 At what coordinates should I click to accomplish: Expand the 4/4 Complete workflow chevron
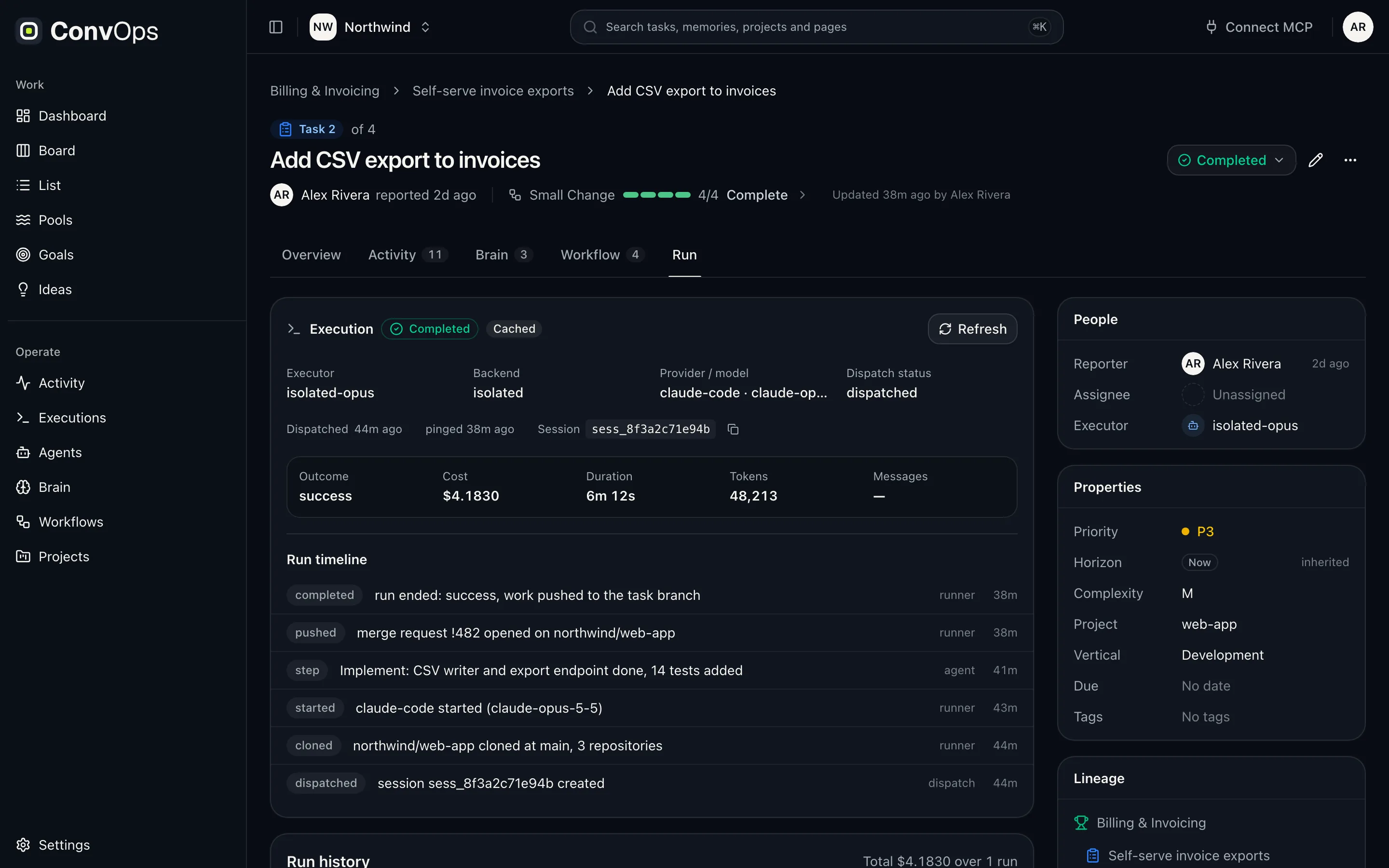click(x=803, y=195)
